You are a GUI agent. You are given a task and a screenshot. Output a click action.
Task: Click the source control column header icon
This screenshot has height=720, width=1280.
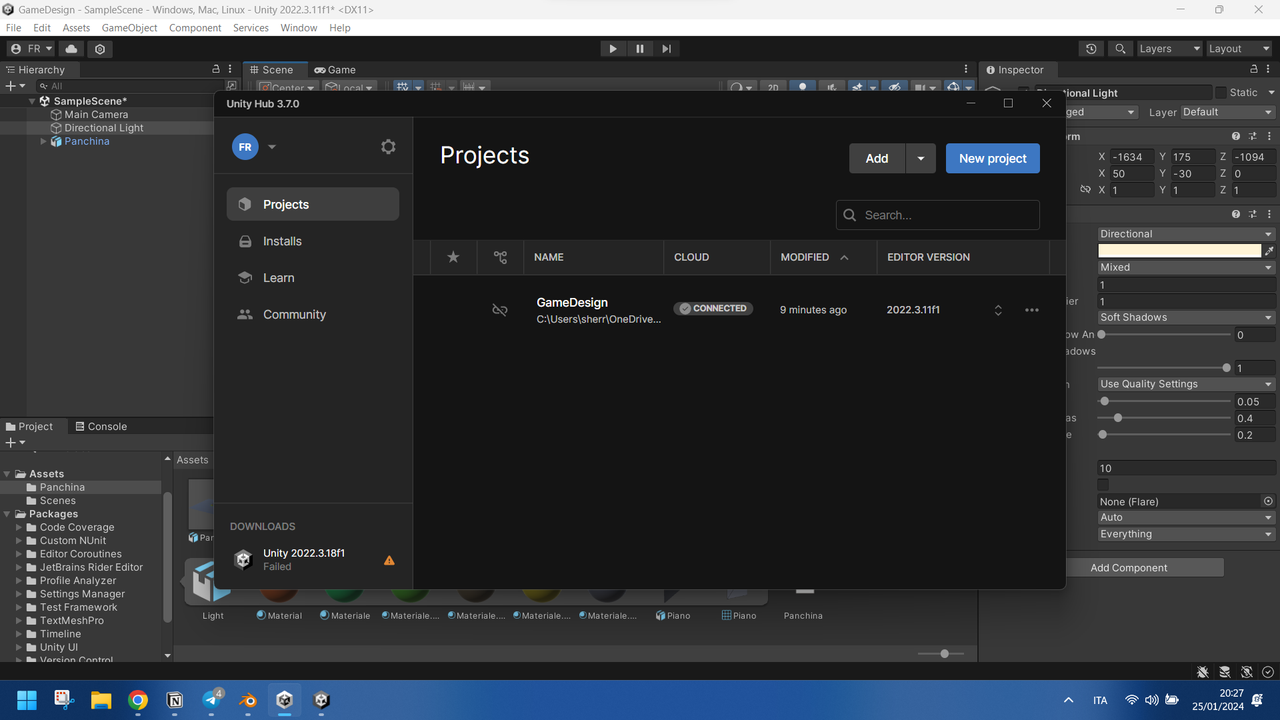click(x=500, y=257)
